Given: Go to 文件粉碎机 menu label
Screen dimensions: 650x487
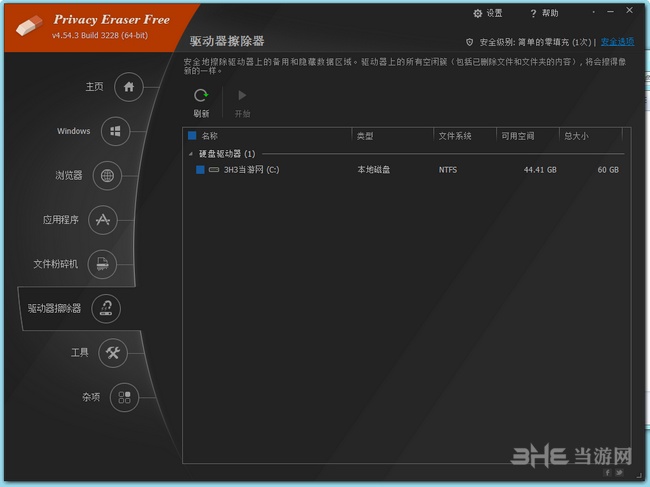Looking at the screenshot, I should pyautogui.click(x=56, y=264).
